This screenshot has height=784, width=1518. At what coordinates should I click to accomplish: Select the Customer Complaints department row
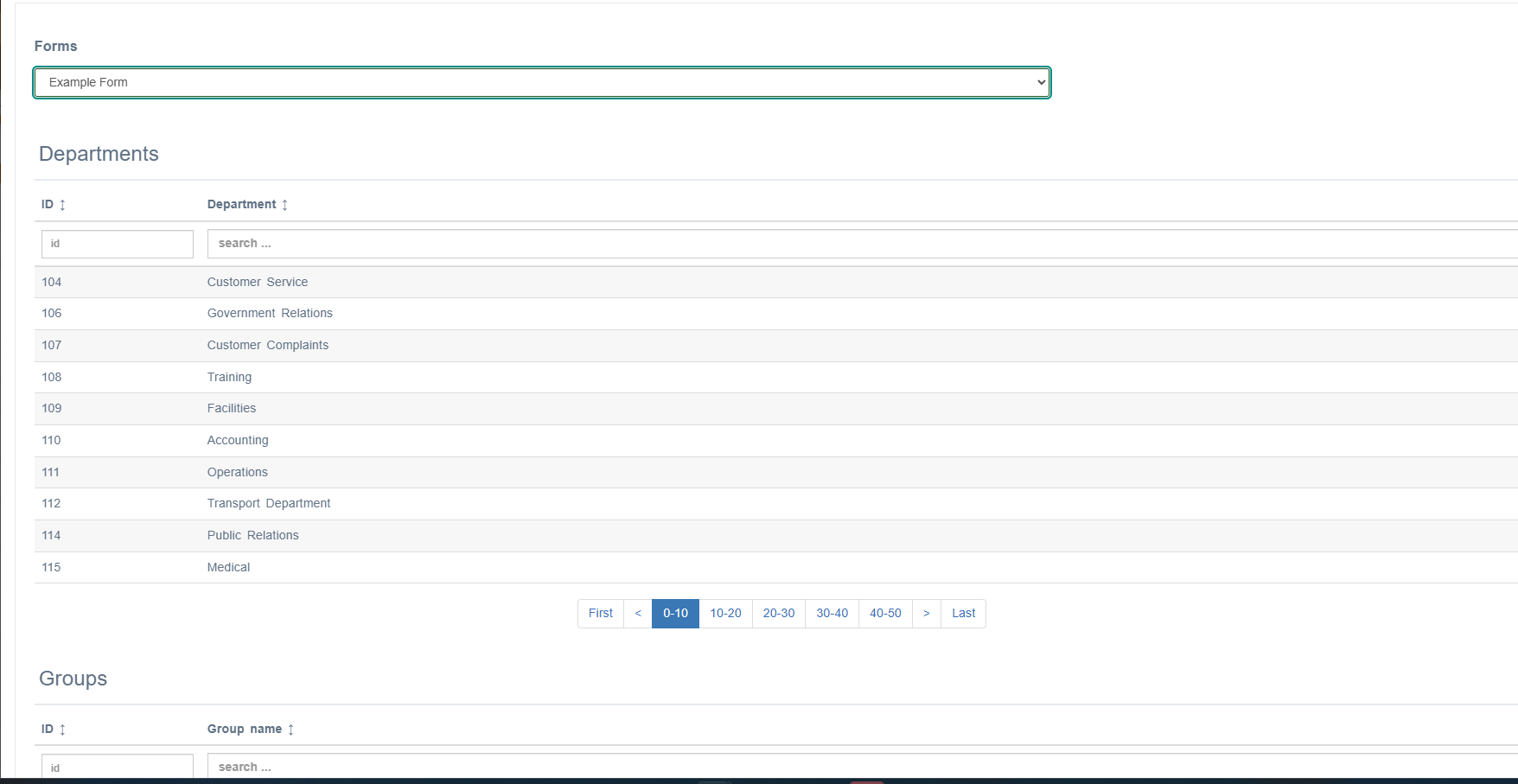776,346
